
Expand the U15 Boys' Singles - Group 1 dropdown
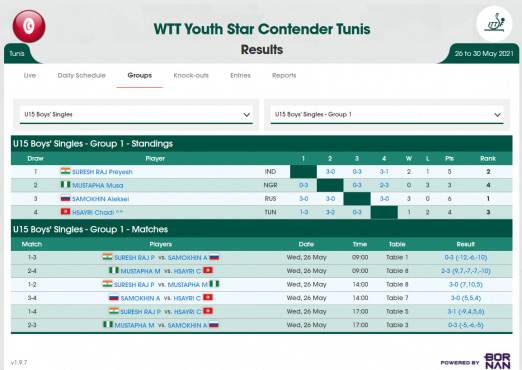[x=387, y=115]
